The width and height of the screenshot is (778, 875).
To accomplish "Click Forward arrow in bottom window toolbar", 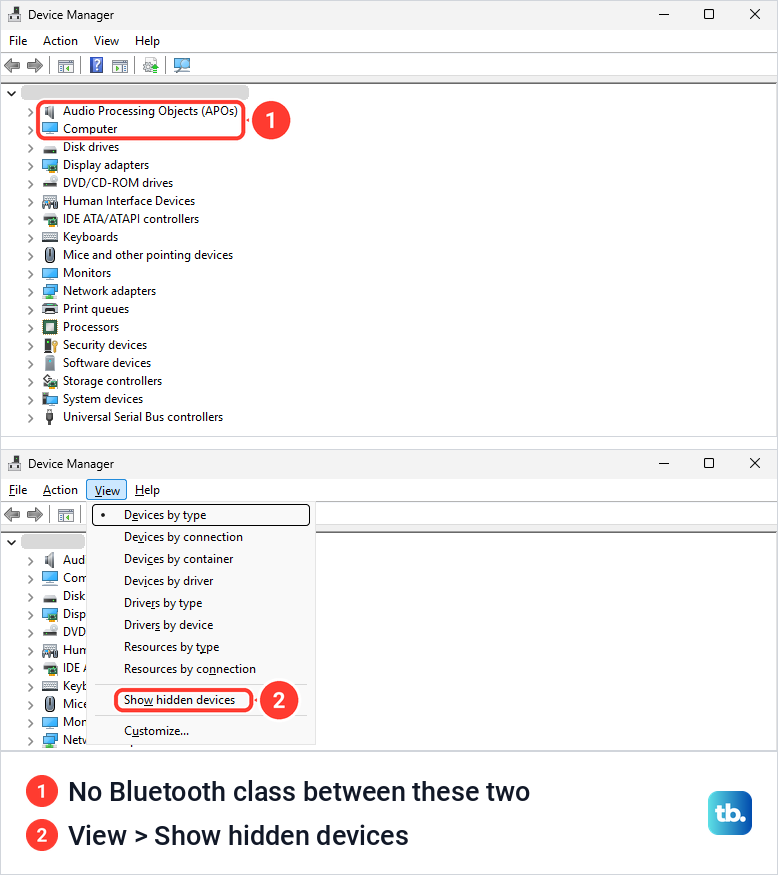I will pyautogui.click(x=35, y=515).
